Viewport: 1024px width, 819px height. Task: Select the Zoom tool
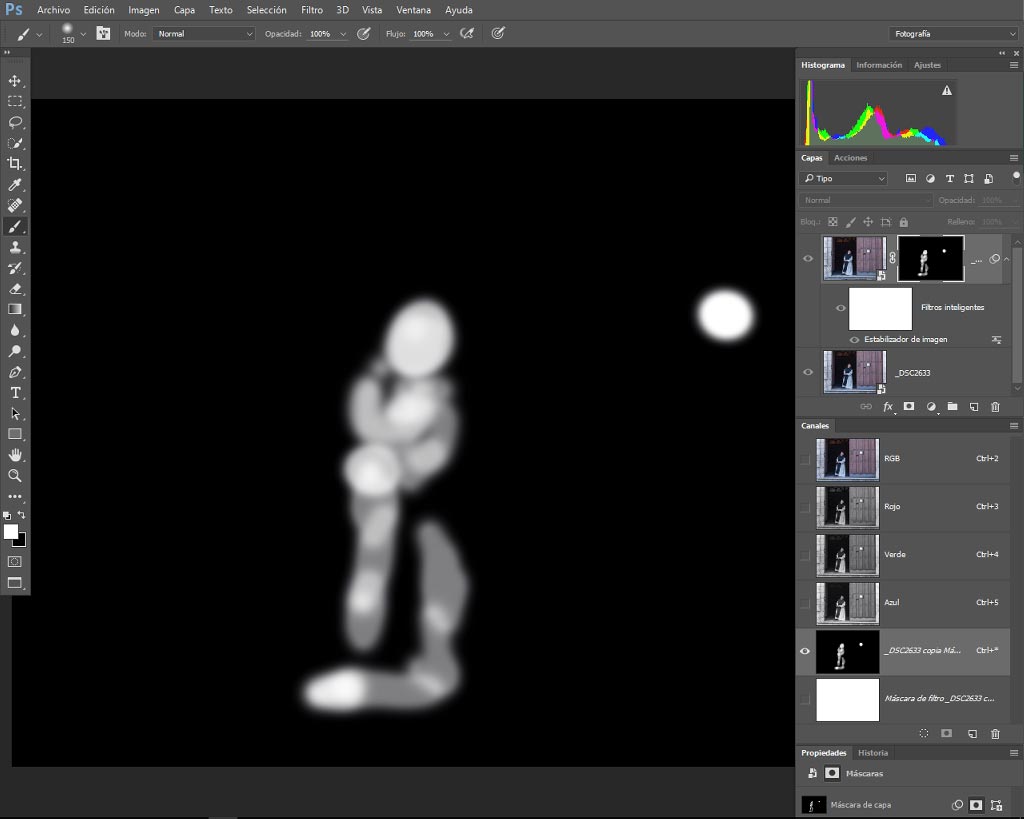point(14,475)
